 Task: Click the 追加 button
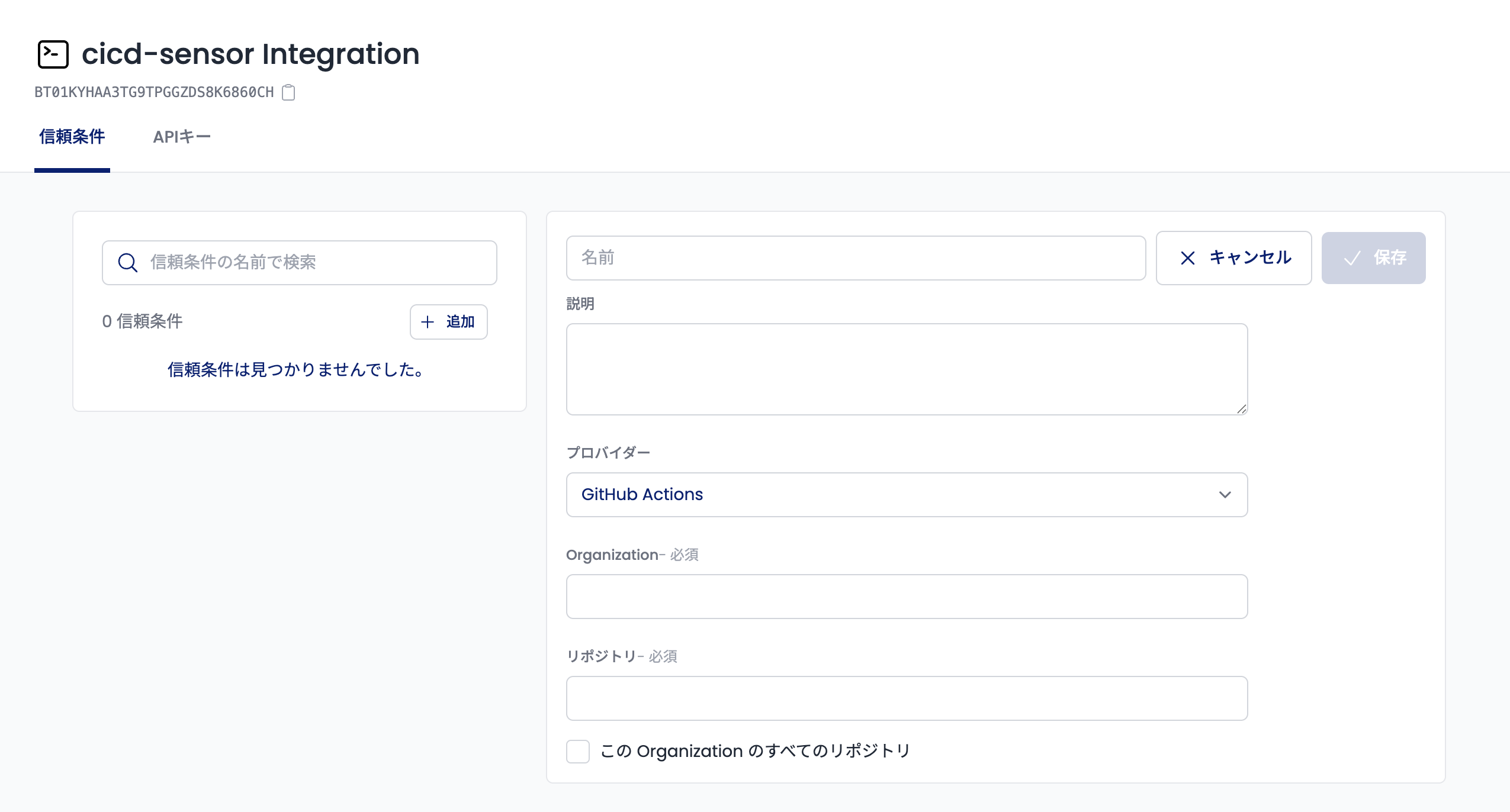(448, 322)
